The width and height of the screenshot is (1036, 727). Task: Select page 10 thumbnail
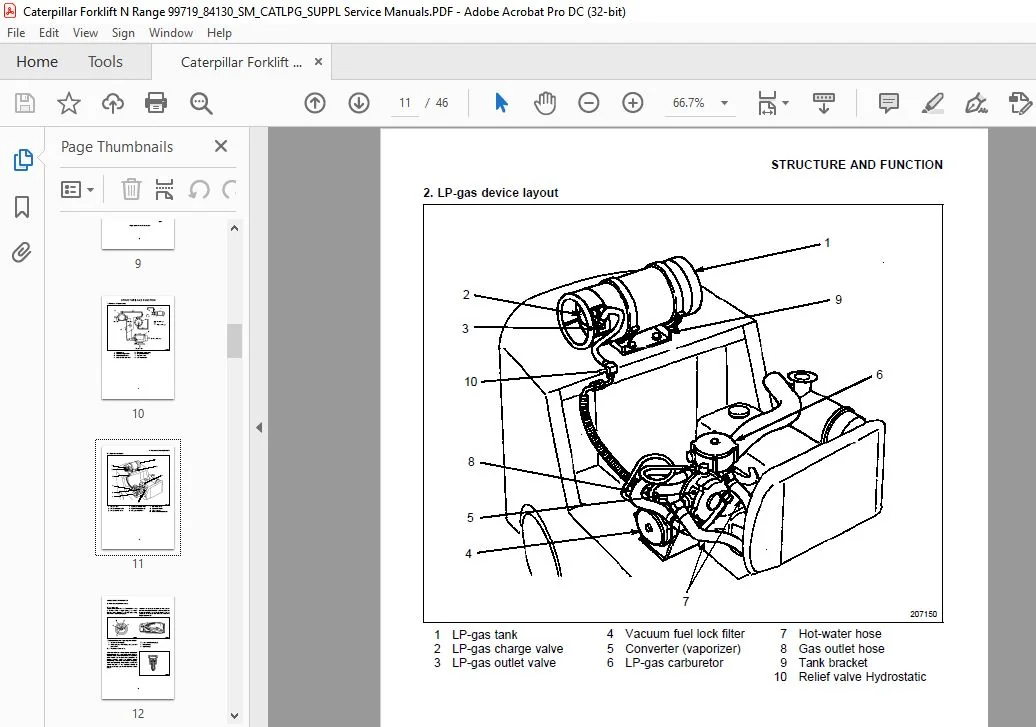click(138, 348)
